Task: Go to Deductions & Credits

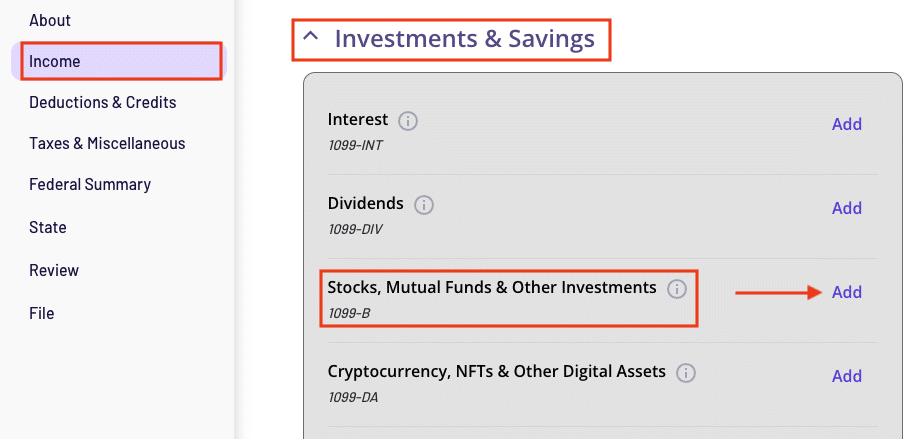Action: 103,102
